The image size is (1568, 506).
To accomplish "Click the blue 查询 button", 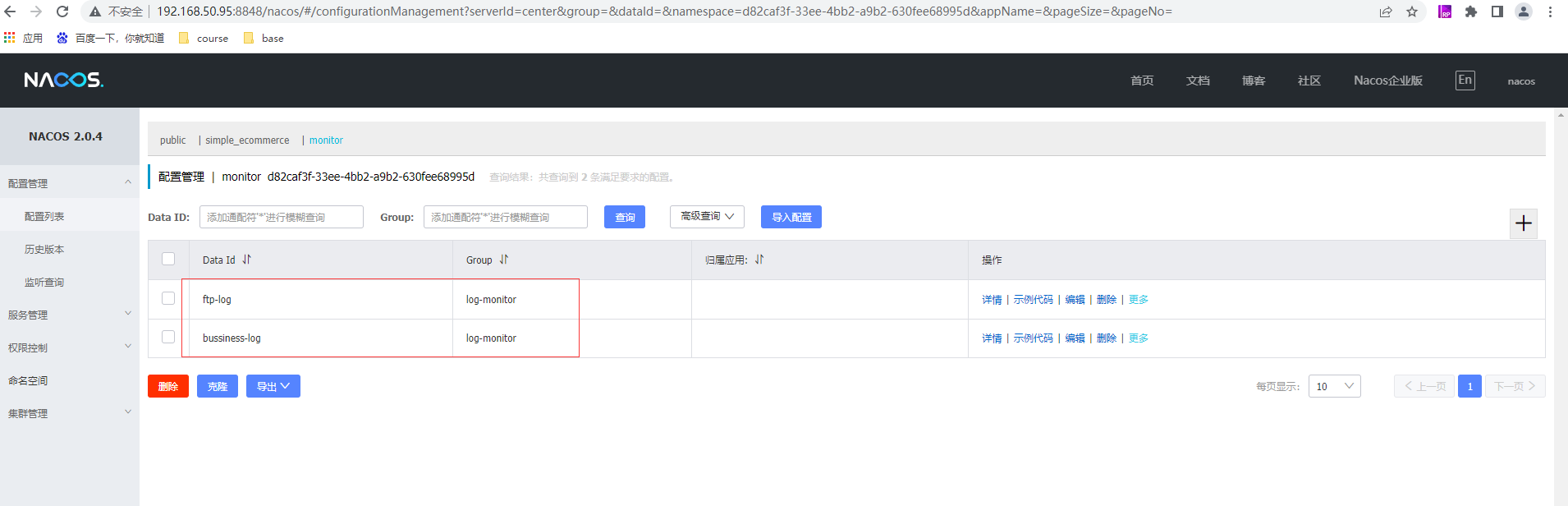I will tap(625, 217).
